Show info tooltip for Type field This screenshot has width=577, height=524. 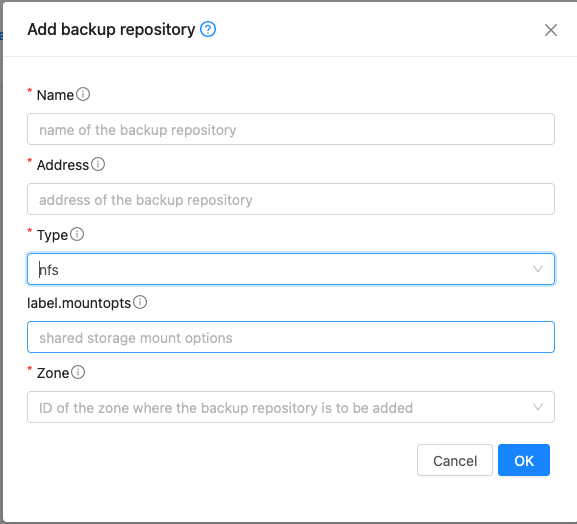[x=77, y=234]
